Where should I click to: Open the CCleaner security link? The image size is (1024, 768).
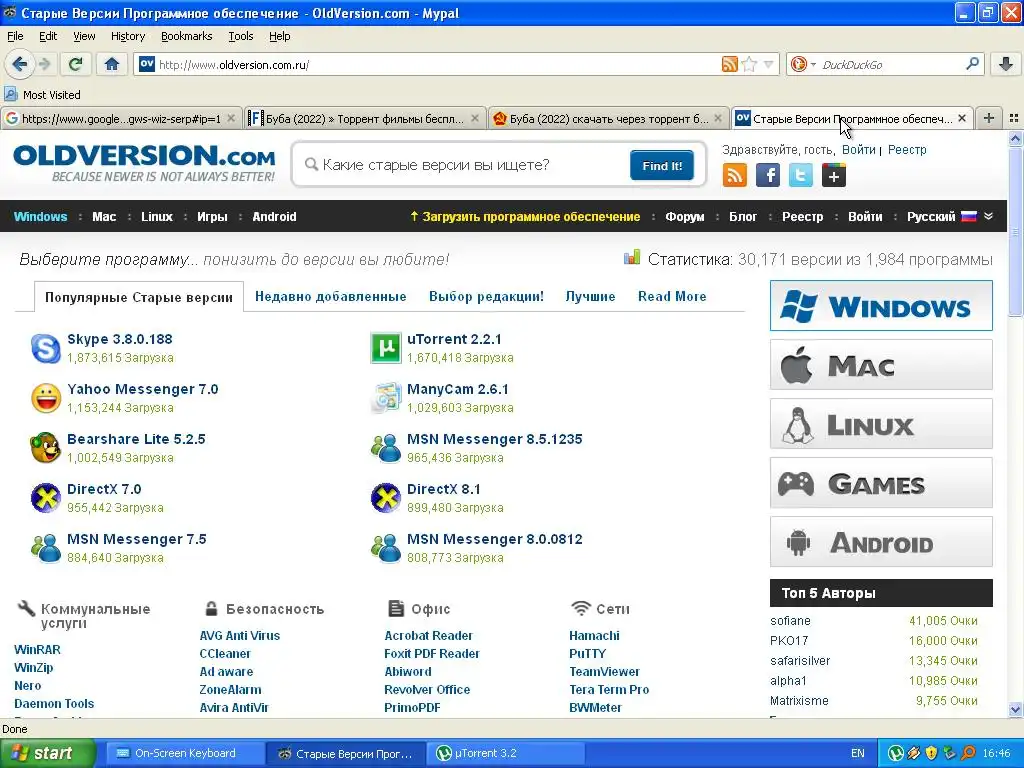(x=225, y=653)
